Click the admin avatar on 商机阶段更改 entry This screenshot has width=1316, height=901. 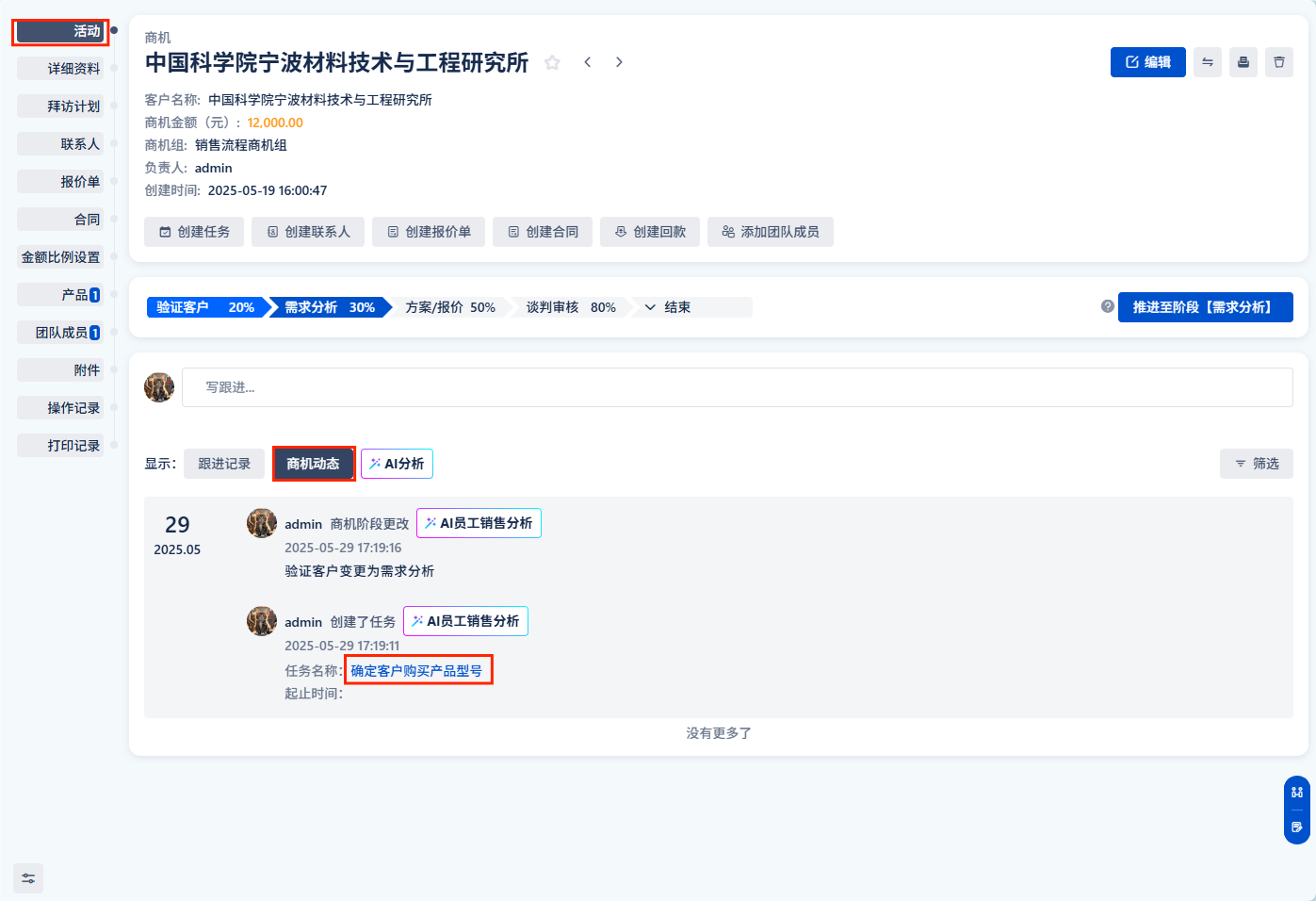262,523
